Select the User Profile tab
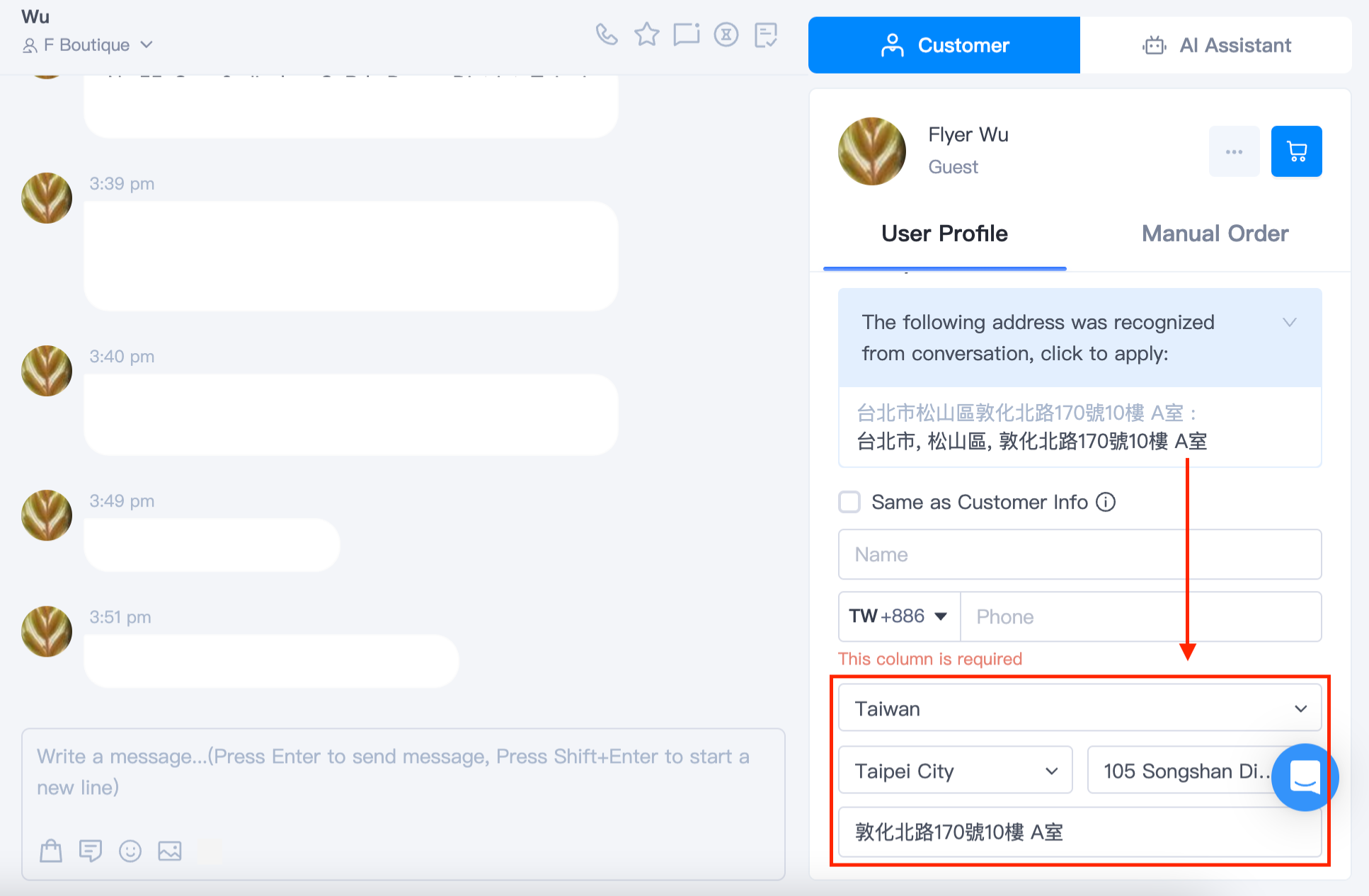The height and width of the screenshot is (896, 1369). [x=944, y=234]
